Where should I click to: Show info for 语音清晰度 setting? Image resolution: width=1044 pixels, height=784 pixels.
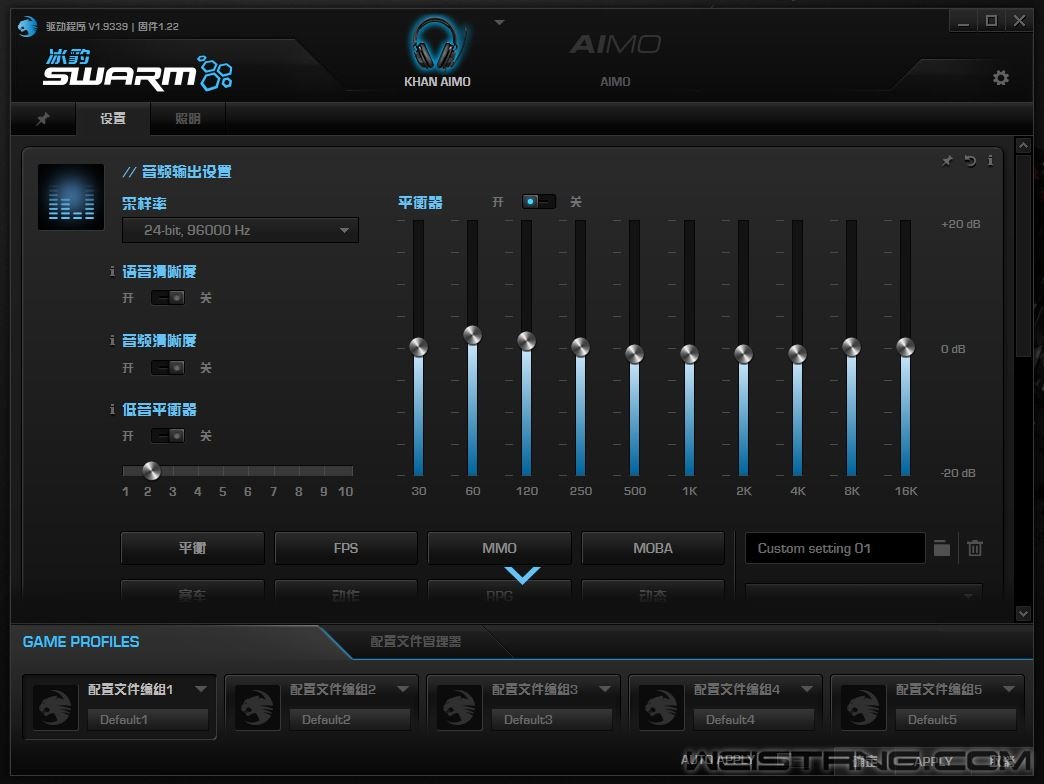coord(112,271)
